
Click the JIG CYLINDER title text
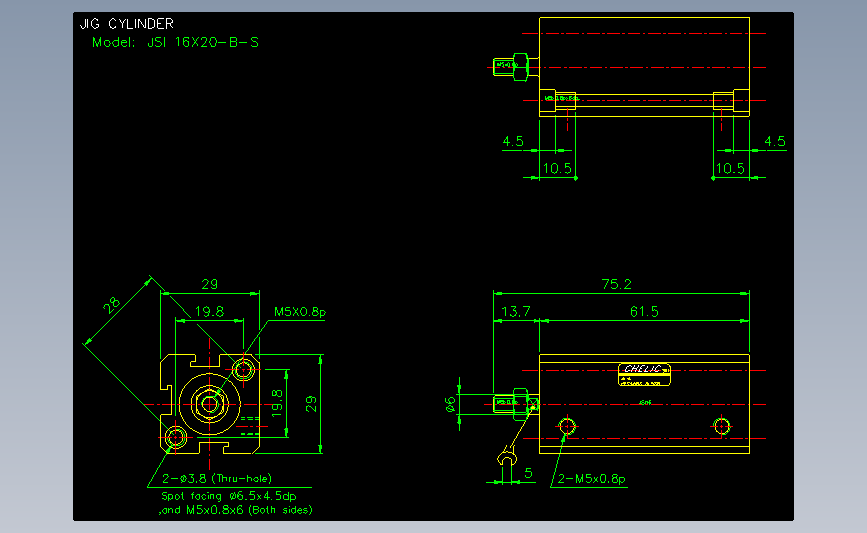point(127,24)
